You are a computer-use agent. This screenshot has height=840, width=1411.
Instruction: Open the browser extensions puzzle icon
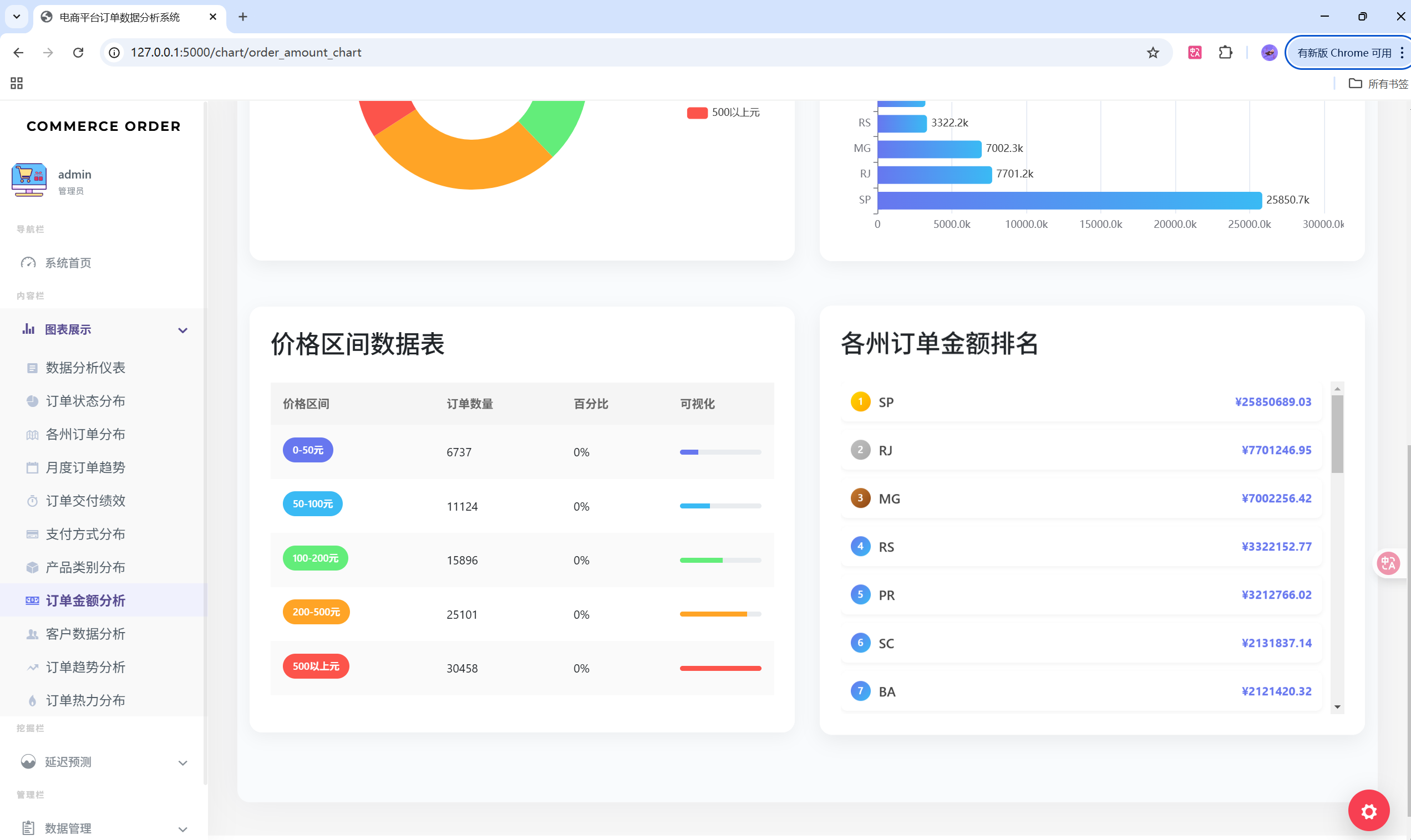tap(1225, 53)
